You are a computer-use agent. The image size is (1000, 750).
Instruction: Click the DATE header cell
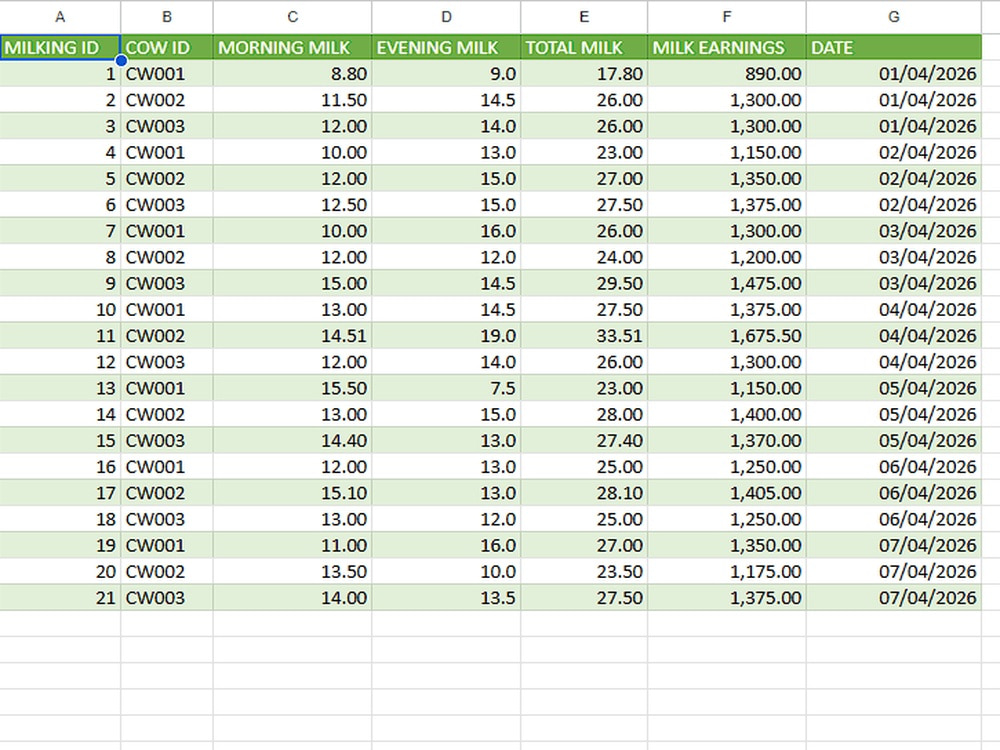[x=893, y=48]
